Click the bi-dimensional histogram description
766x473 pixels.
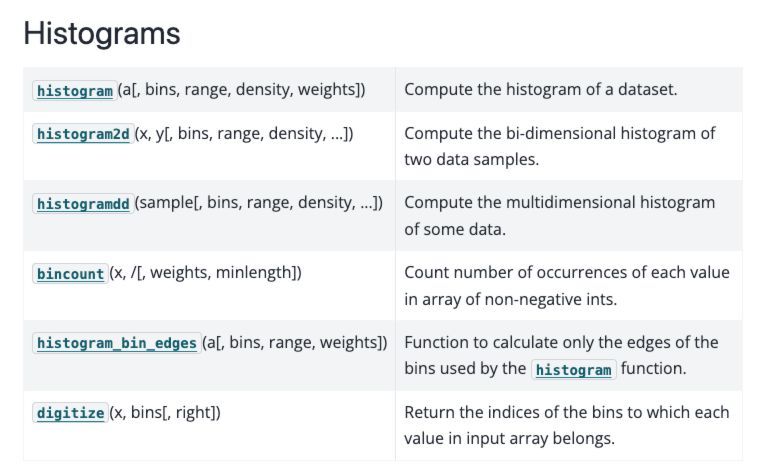559,146
